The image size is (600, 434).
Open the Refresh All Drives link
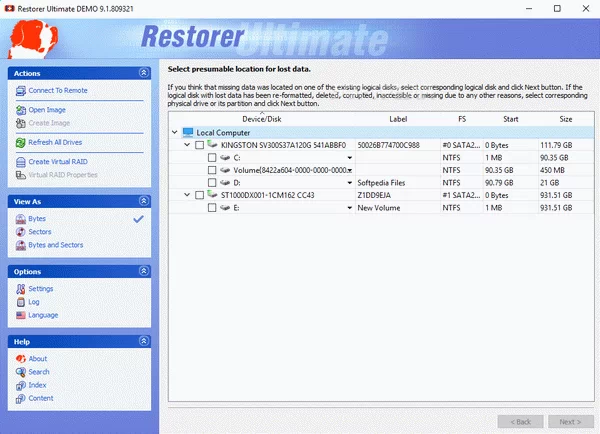click(55, 142)
